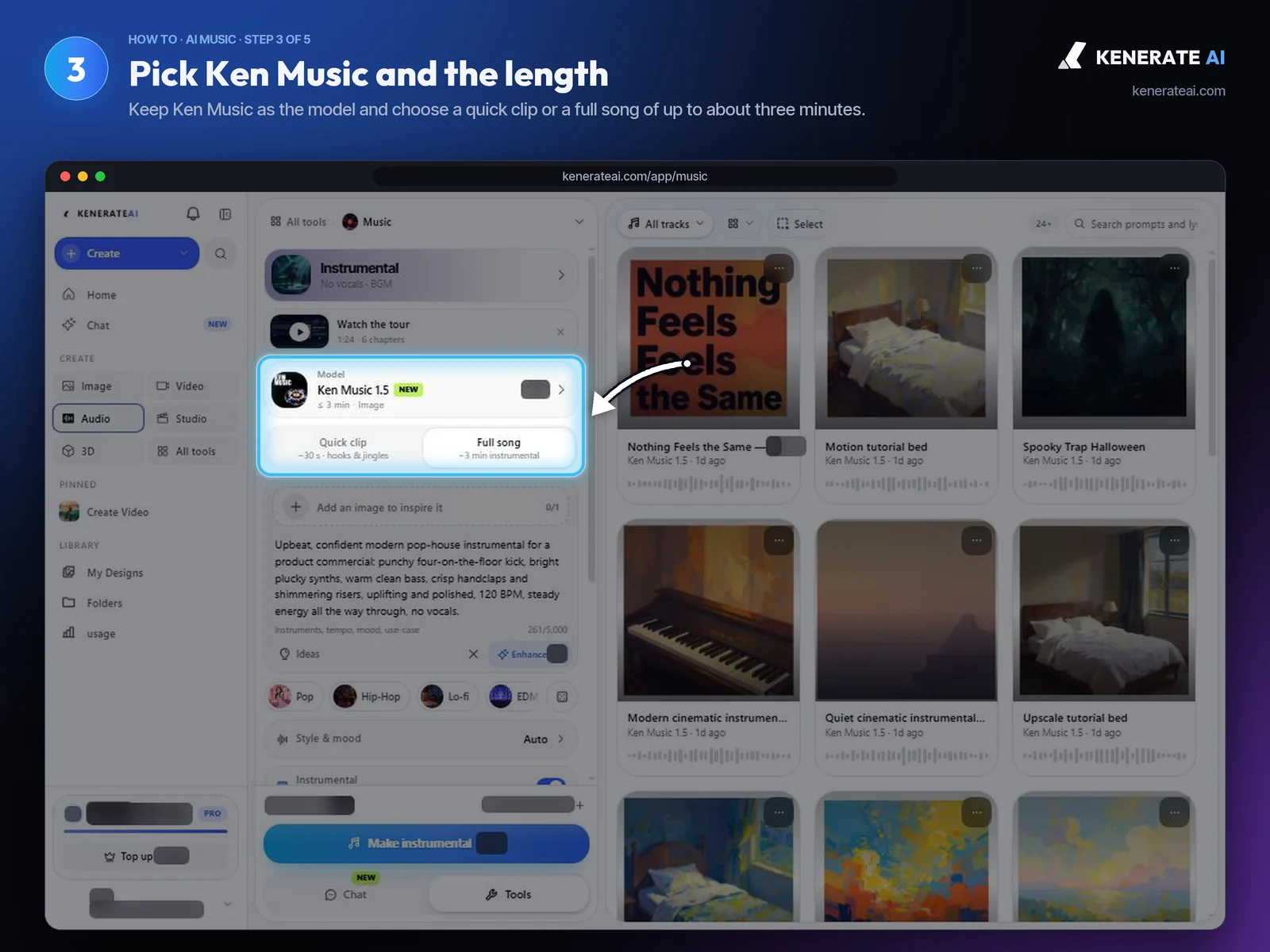This screenshot has width=1270, height=952.
Task: Open Chat in the sidebar
Action: pos(98,324)
